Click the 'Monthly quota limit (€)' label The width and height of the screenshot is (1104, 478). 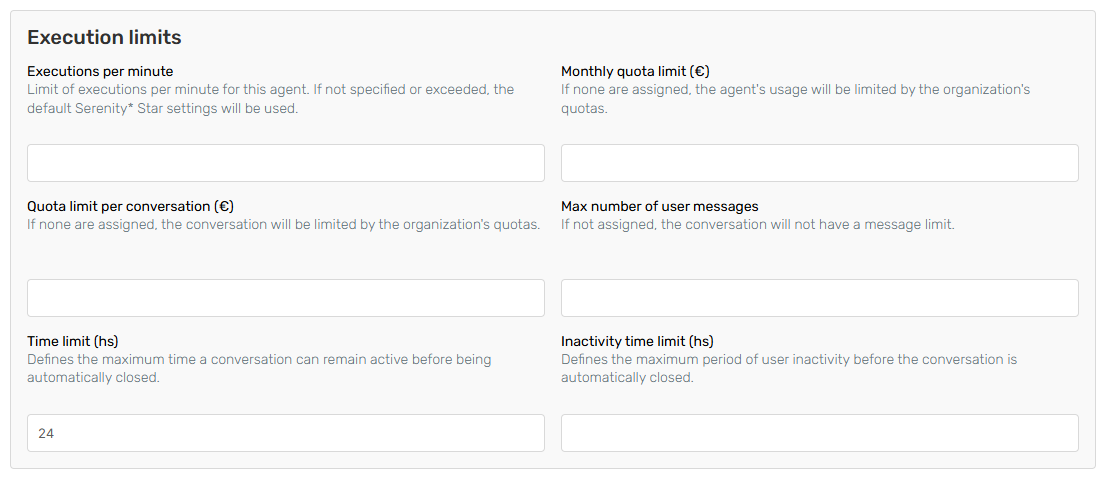[635, 72]
